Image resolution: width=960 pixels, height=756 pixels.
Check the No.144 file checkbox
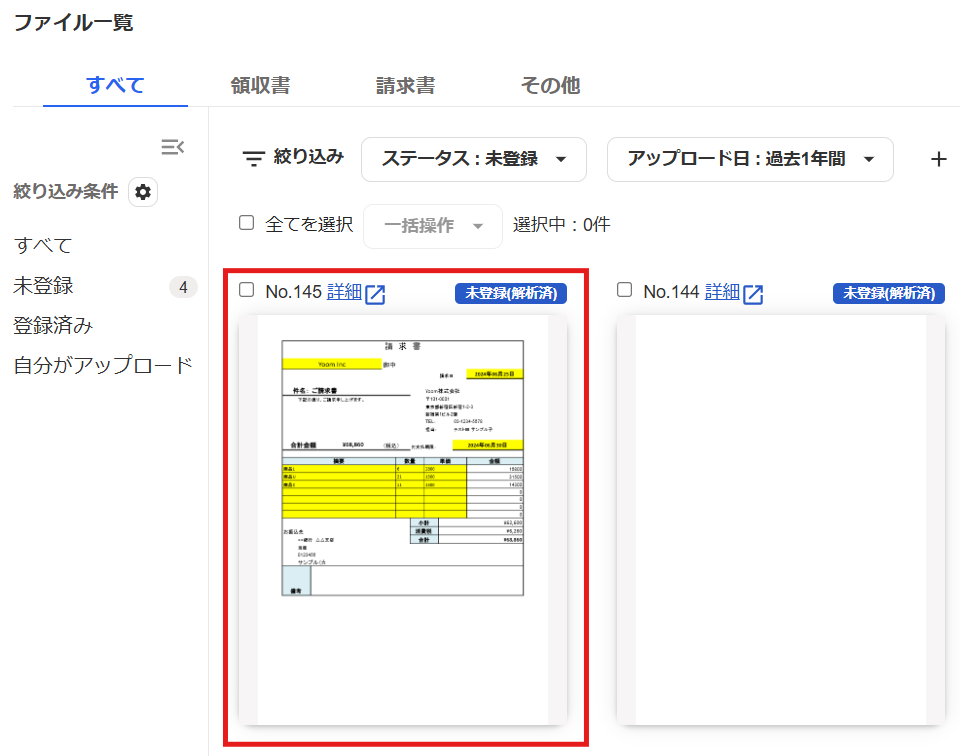point(625,291)
